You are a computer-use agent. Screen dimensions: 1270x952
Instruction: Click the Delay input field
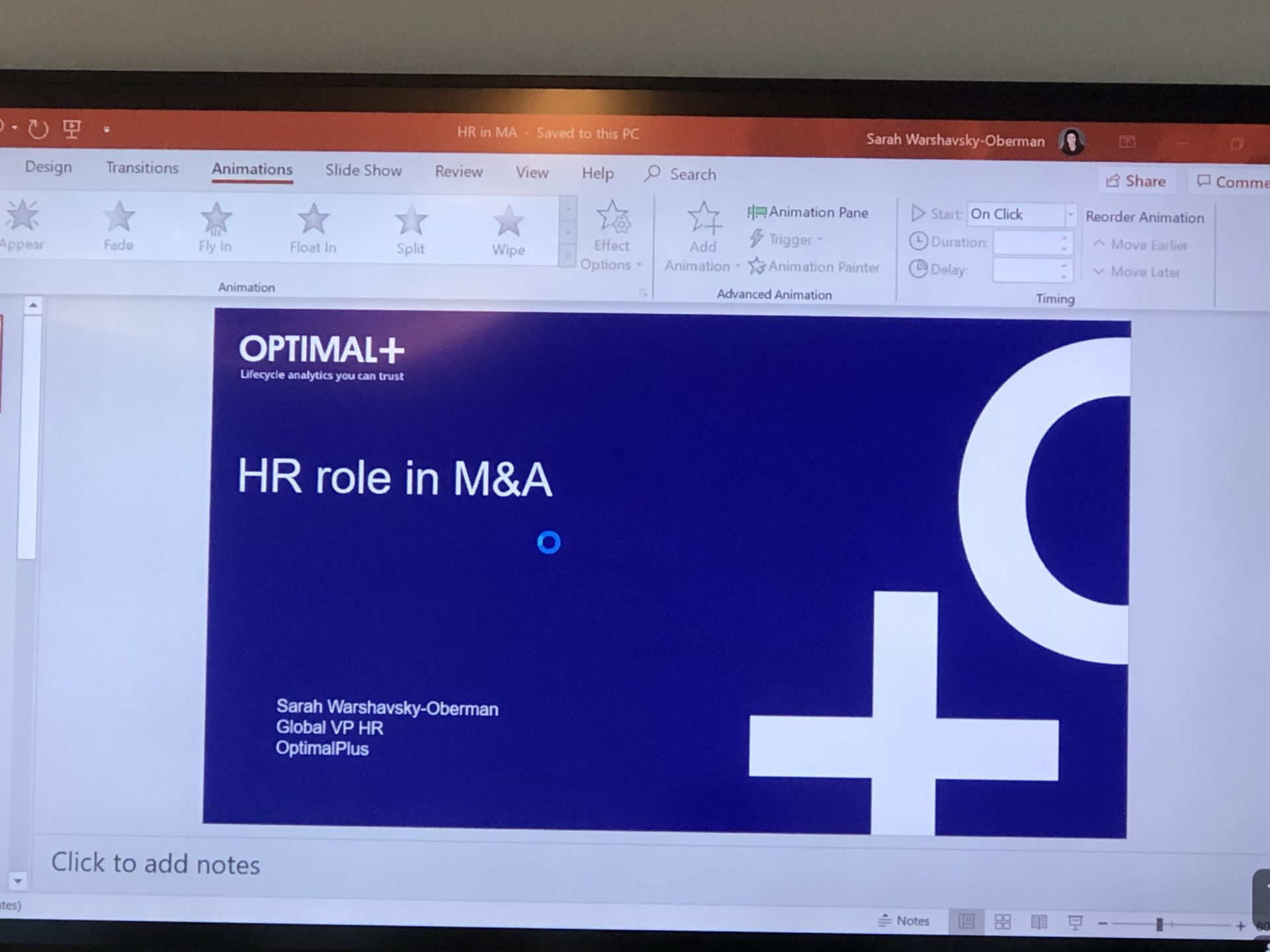(x=1026, y=270)
